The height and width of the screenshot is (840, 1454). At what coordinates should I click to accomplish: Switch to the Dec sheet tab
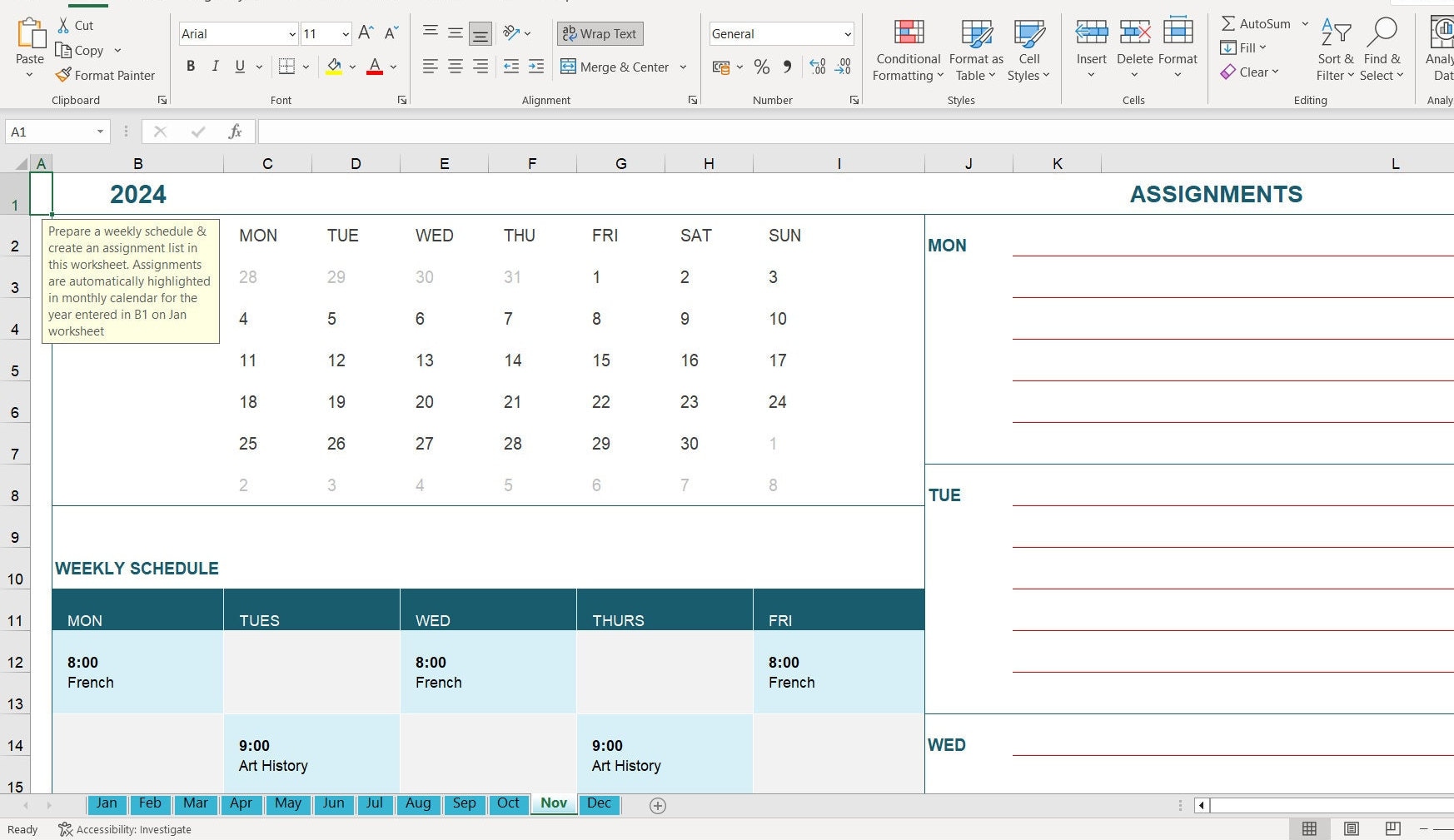click(599, 803)
